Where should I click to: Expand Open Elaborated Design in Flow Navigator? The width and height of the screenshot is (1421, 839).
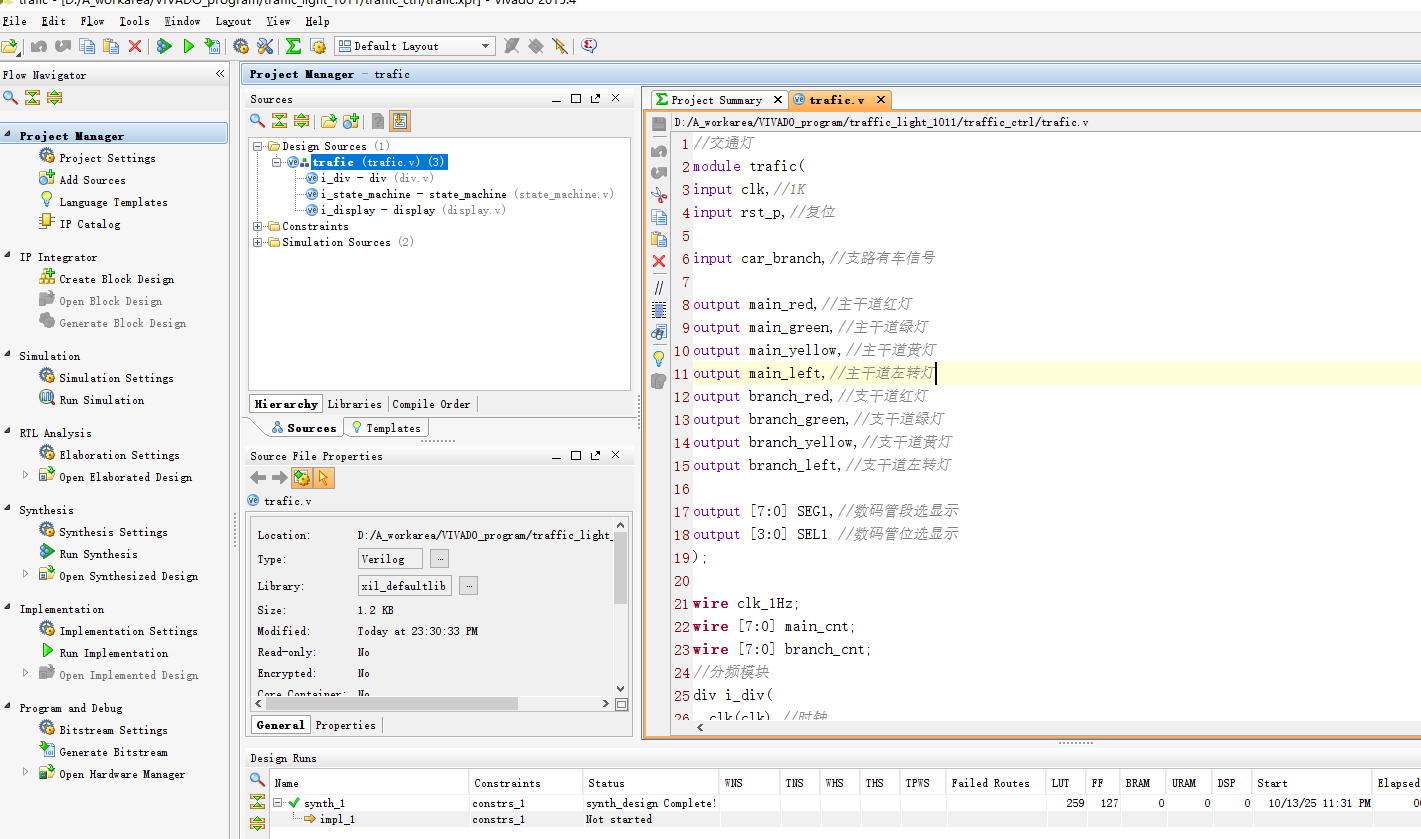click(26, 476)
